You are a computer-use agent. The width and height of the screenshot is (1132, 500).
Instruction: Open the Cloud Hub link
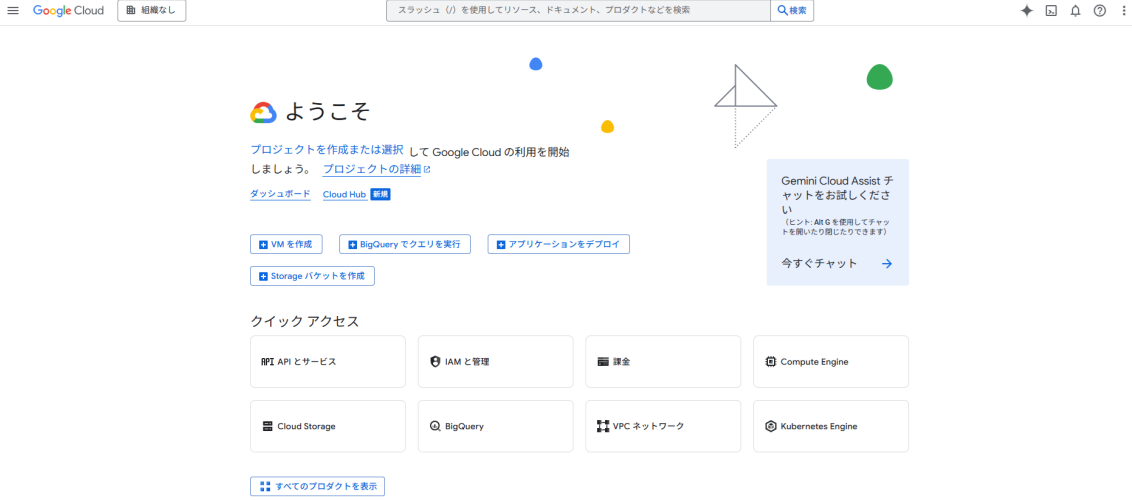(x=344, y=195)
